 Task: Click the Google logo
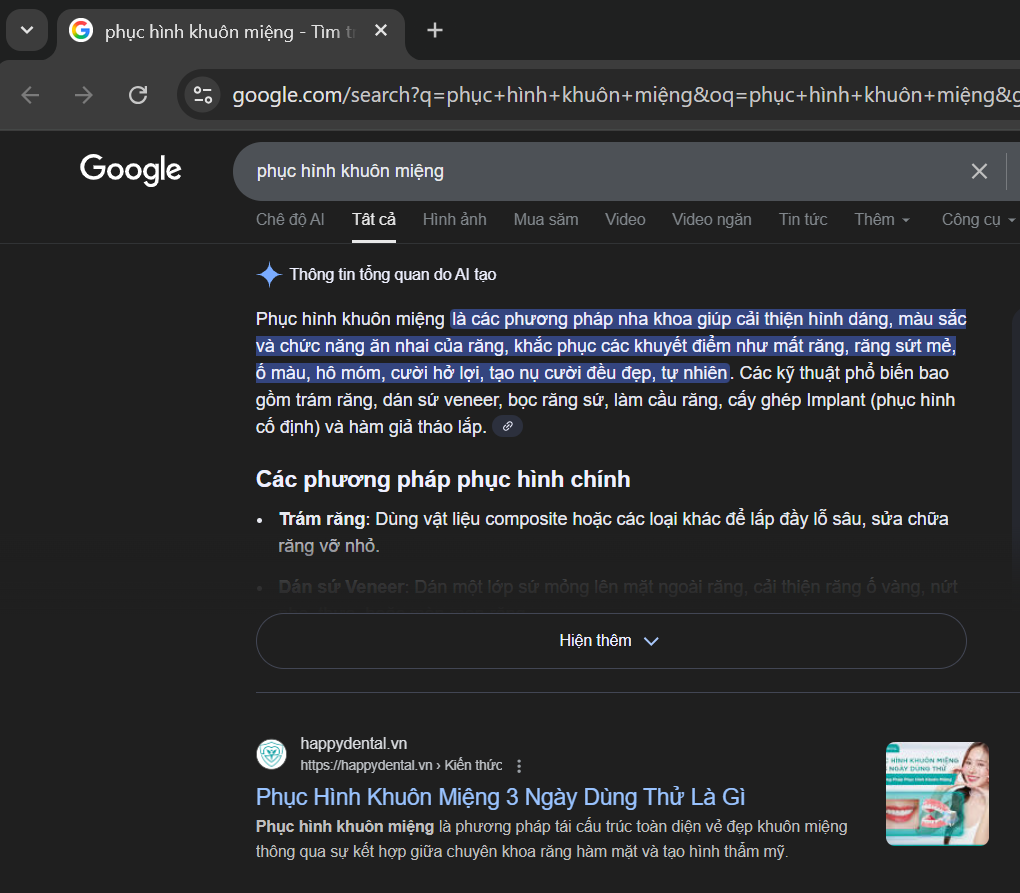point(131,170)
